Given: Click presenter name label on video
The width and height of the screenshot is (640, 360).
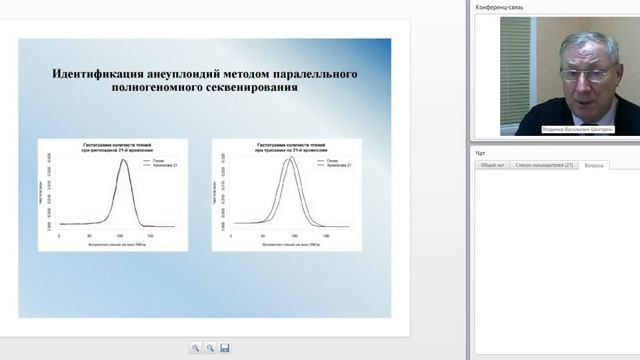Looking at the screenshot, I should (578, 129).
